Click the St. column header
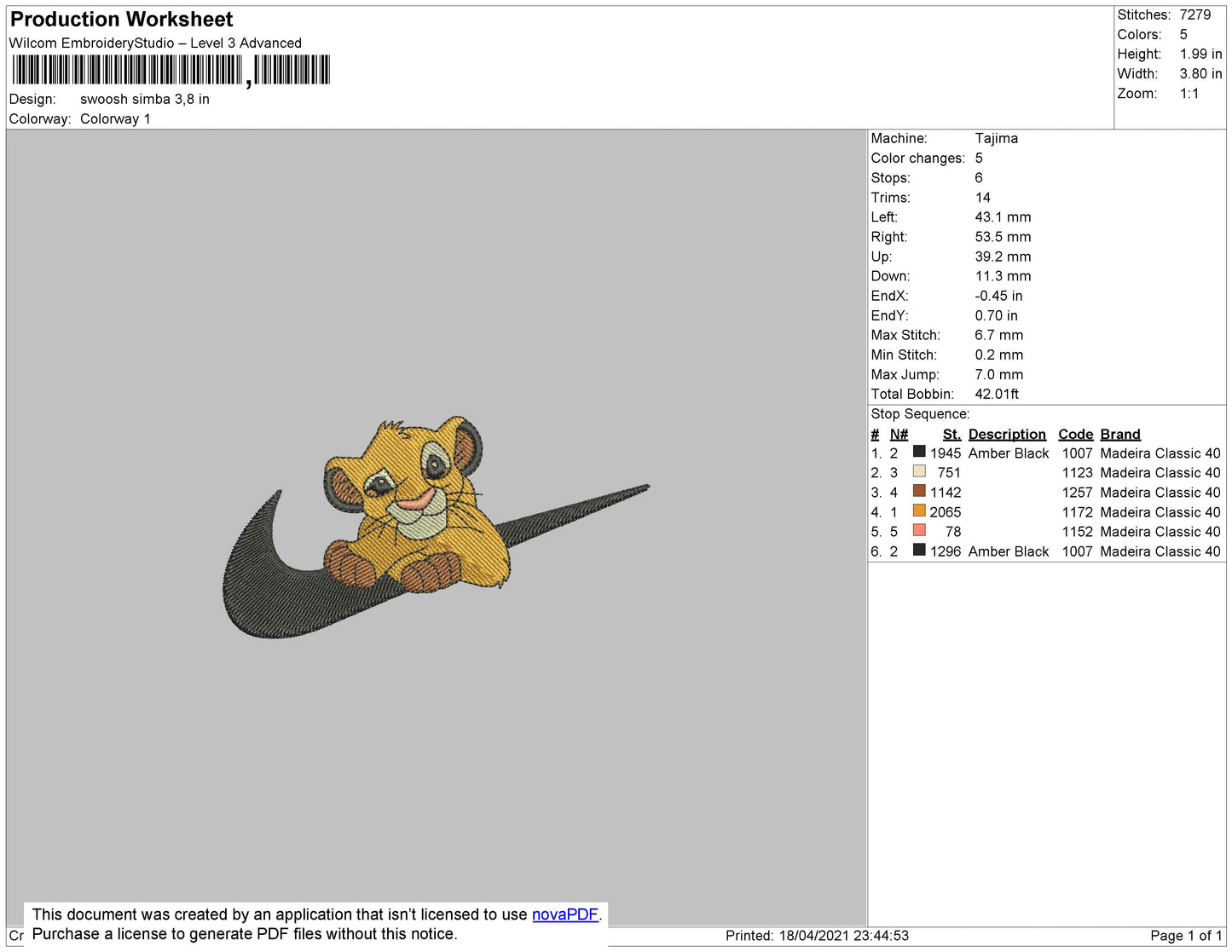The width and height of the screenshot is (1232, 952). [x=951, y=434]
